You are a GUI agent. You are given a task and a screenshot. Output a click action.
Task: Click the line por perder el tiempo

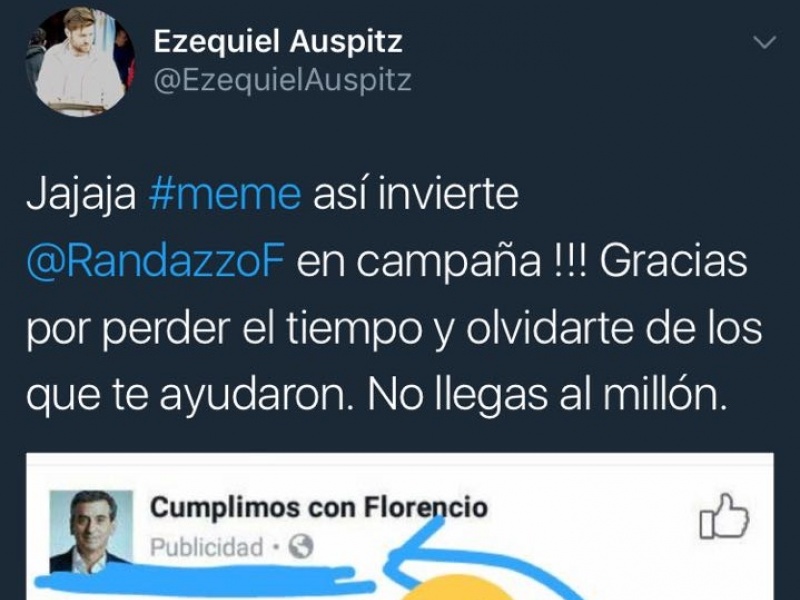(x=223, y=329)
